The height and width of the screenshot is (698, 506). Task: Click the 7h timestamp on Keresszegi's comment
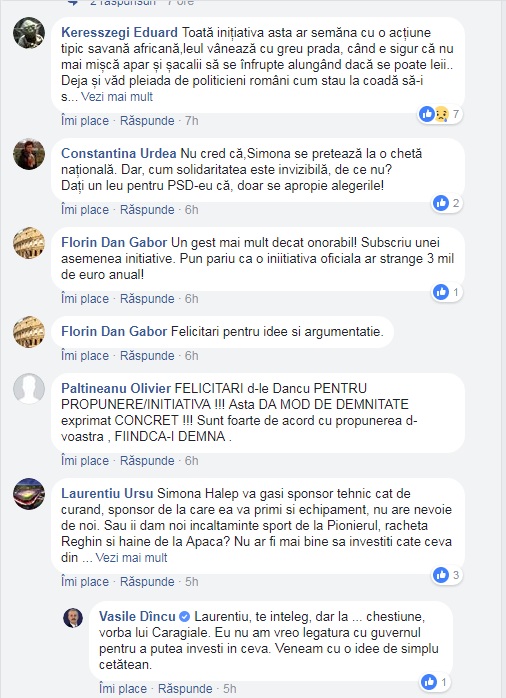[x=192, y=121]
